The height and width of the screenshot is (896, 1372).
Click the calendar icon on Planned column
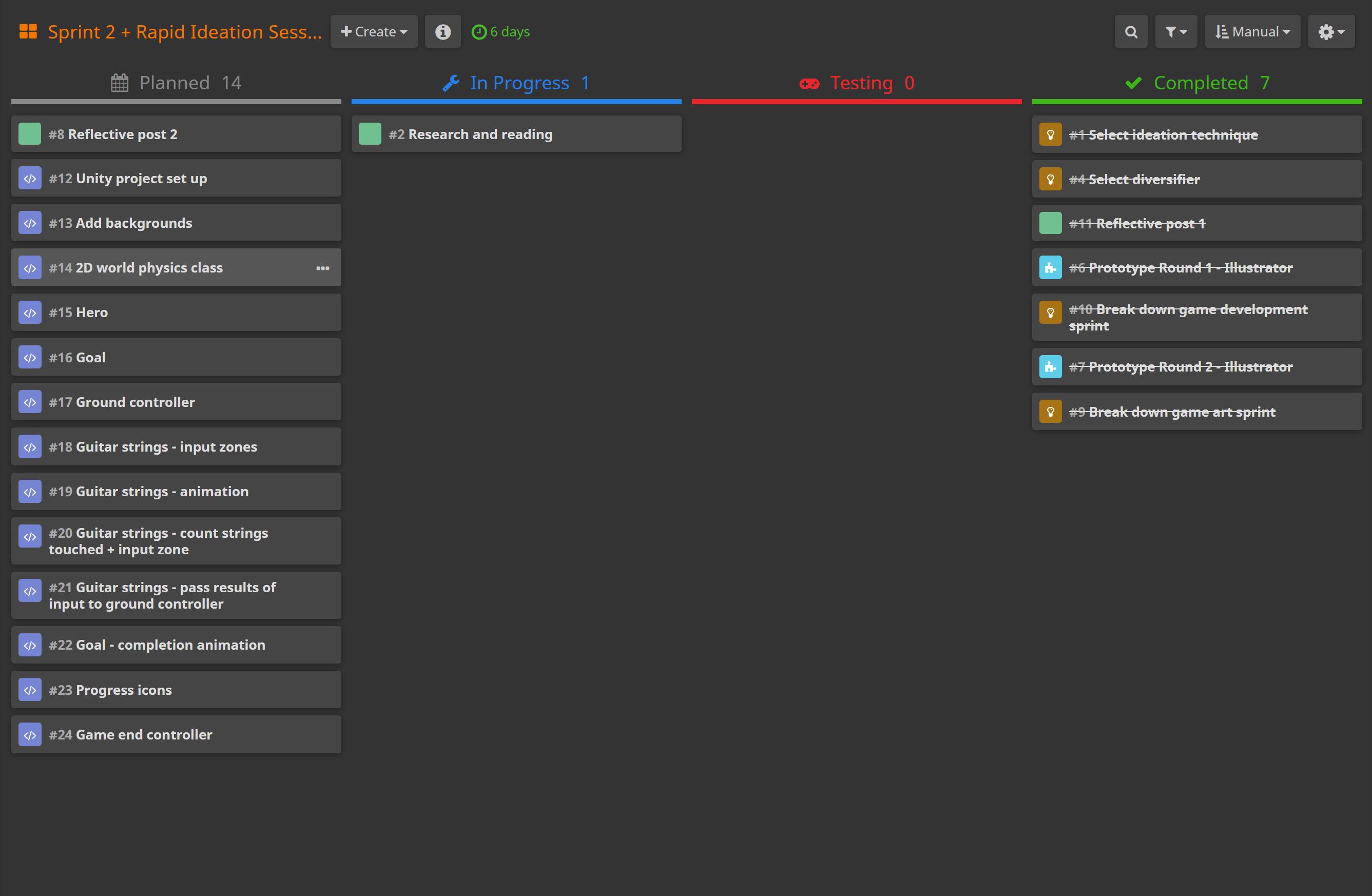119,83
